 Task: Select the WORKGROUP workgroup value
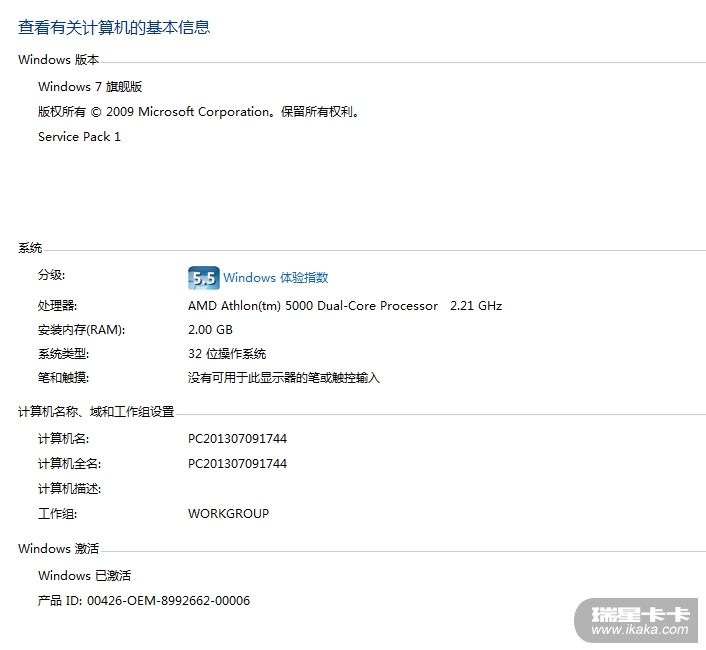pyautogui.click(x=228, y=514)
